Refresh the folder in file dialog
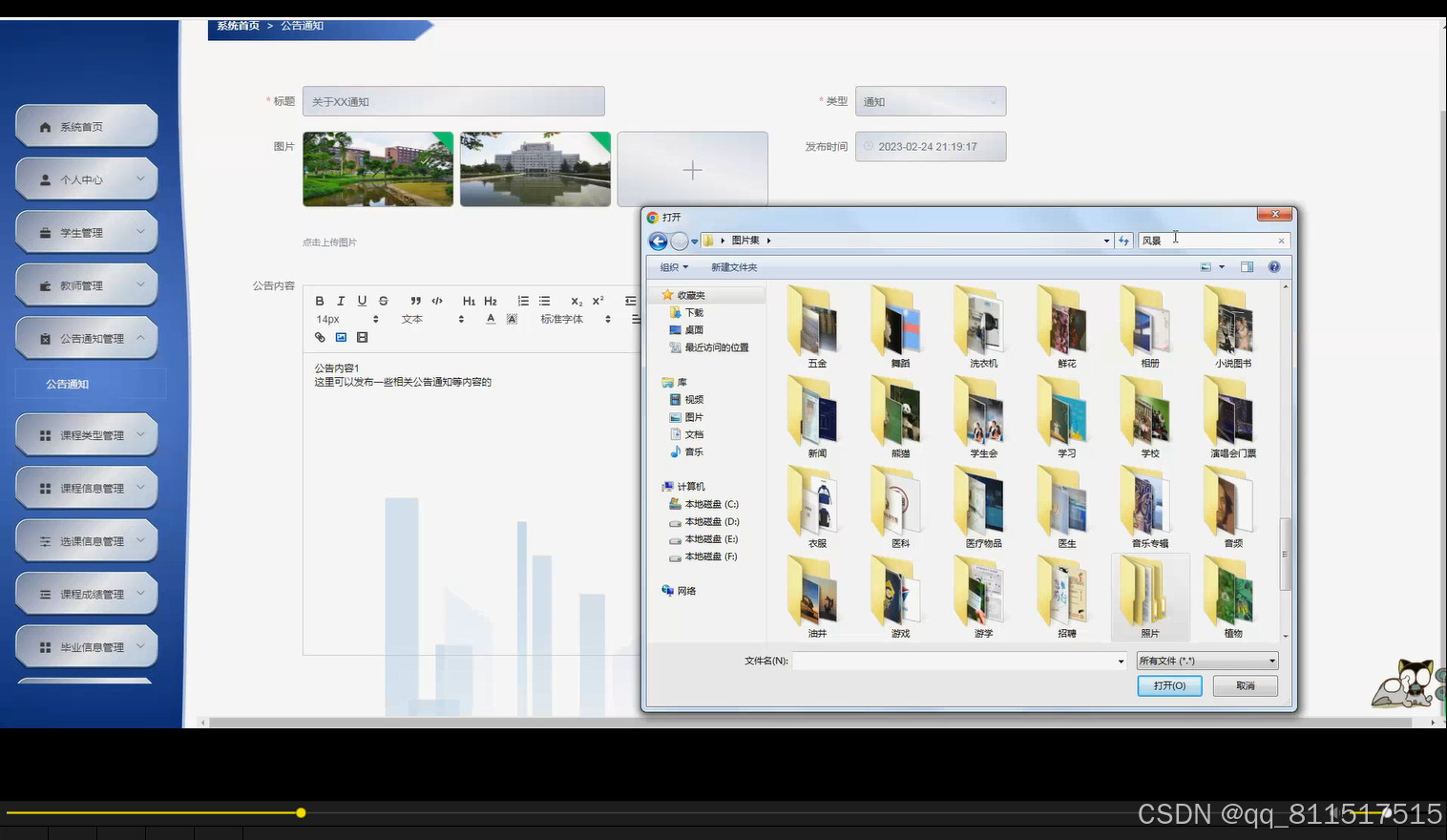1447x840 pixels. pos(1123,241)
